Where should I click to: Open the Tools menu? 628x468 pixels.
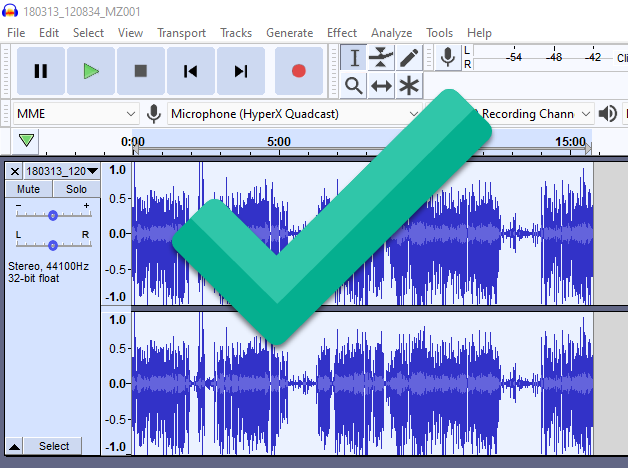[x=439, y=33]
